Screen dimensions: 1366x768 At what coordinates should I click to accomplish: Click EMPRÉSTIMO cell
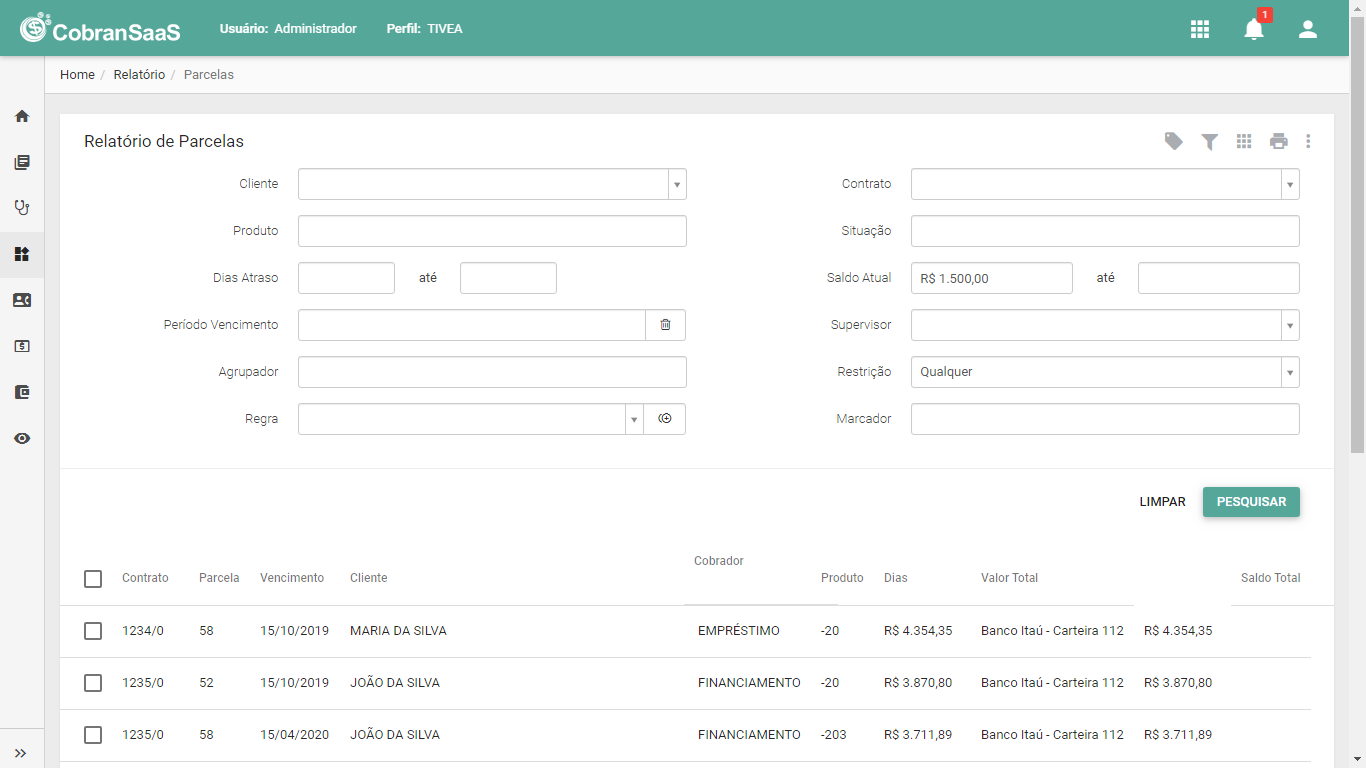739,631
